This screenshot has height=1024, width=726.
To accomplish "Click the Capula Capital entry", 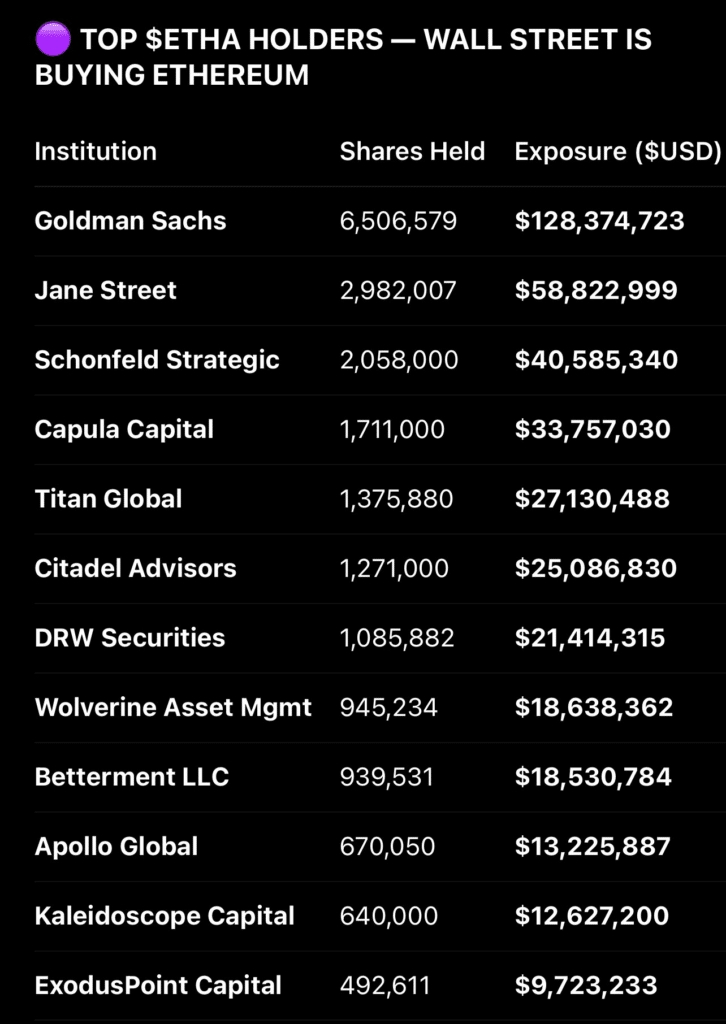I will [124, 430].
